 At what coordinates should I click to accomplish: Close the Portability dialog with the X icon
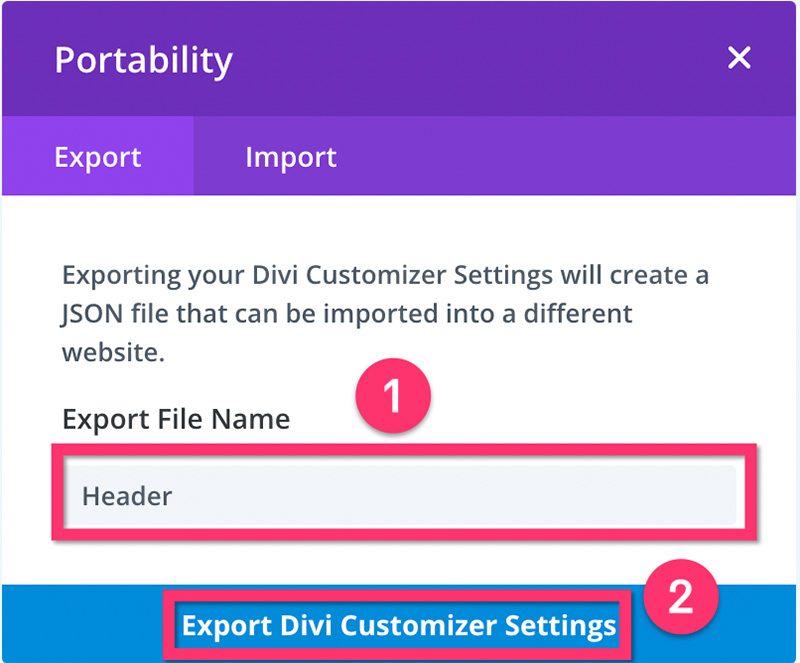[x=739, y=58]
